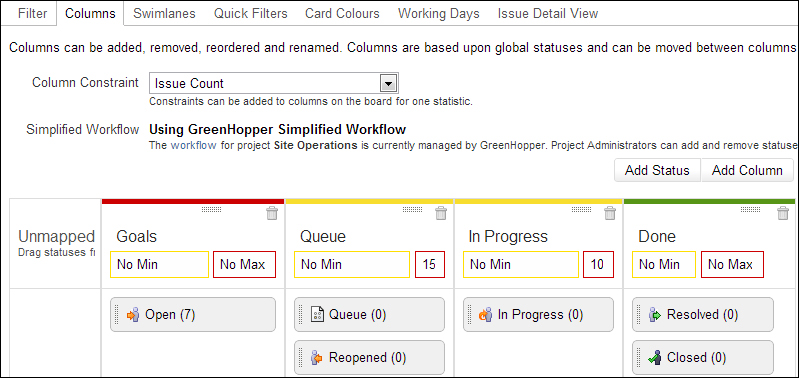Click the Open status icon
Image resolution: width=799 pixels, height=378 pixels.
pos(132,315)
